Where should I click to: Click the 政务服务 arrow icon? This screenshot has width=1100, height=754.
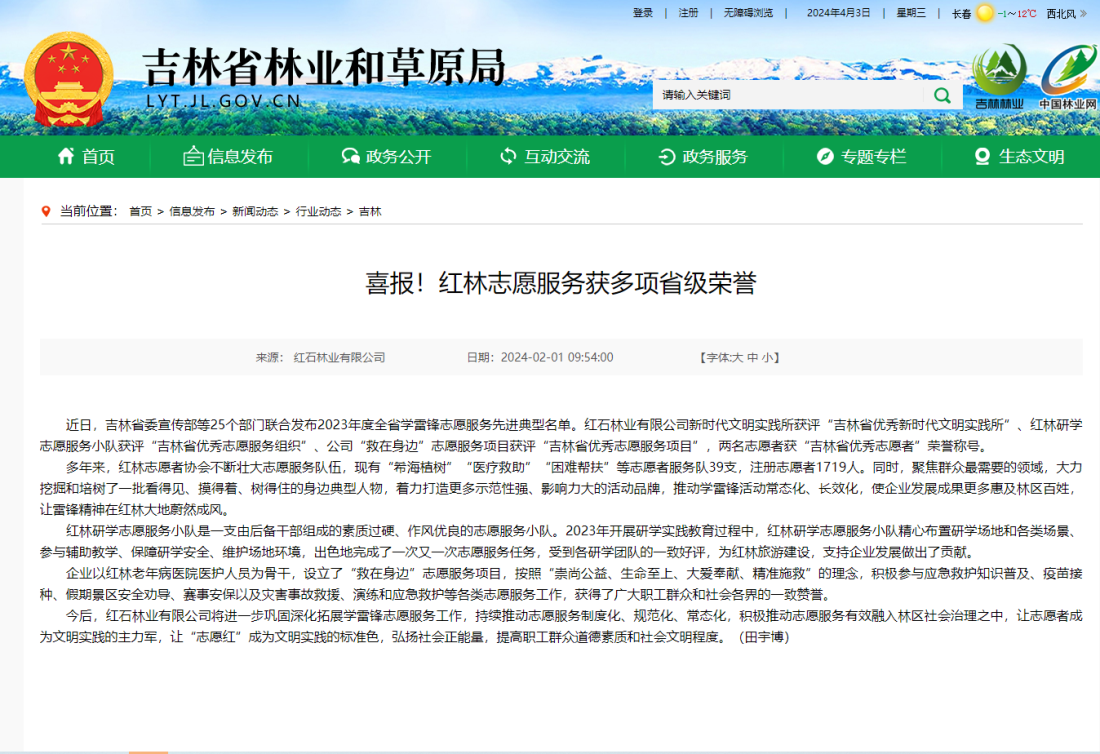[x=666, y=156]
